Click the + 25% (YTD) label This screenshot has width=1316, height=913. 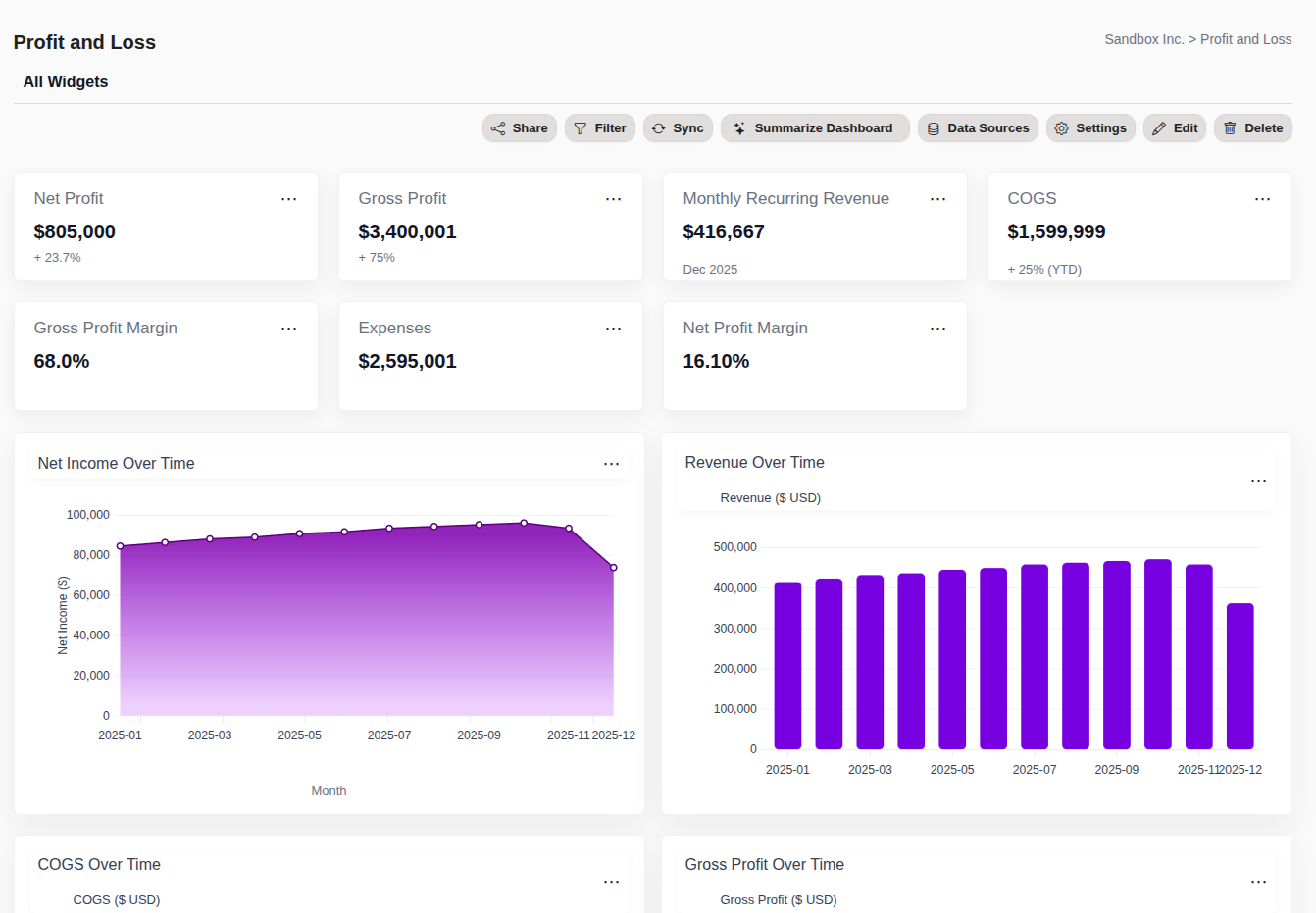[1044, 270]
